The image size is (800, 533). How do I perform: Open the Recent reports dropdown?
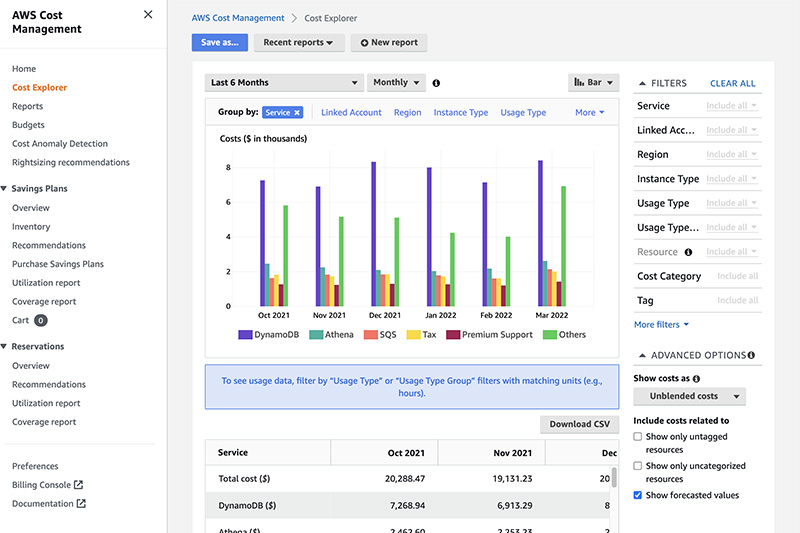(298, 43)
